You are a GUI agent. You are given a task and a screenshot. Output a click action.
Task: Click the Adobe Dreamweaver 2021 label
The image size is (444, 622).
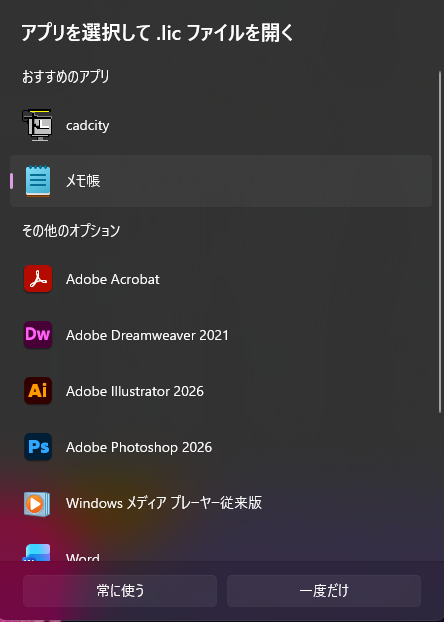click(147, 335)
